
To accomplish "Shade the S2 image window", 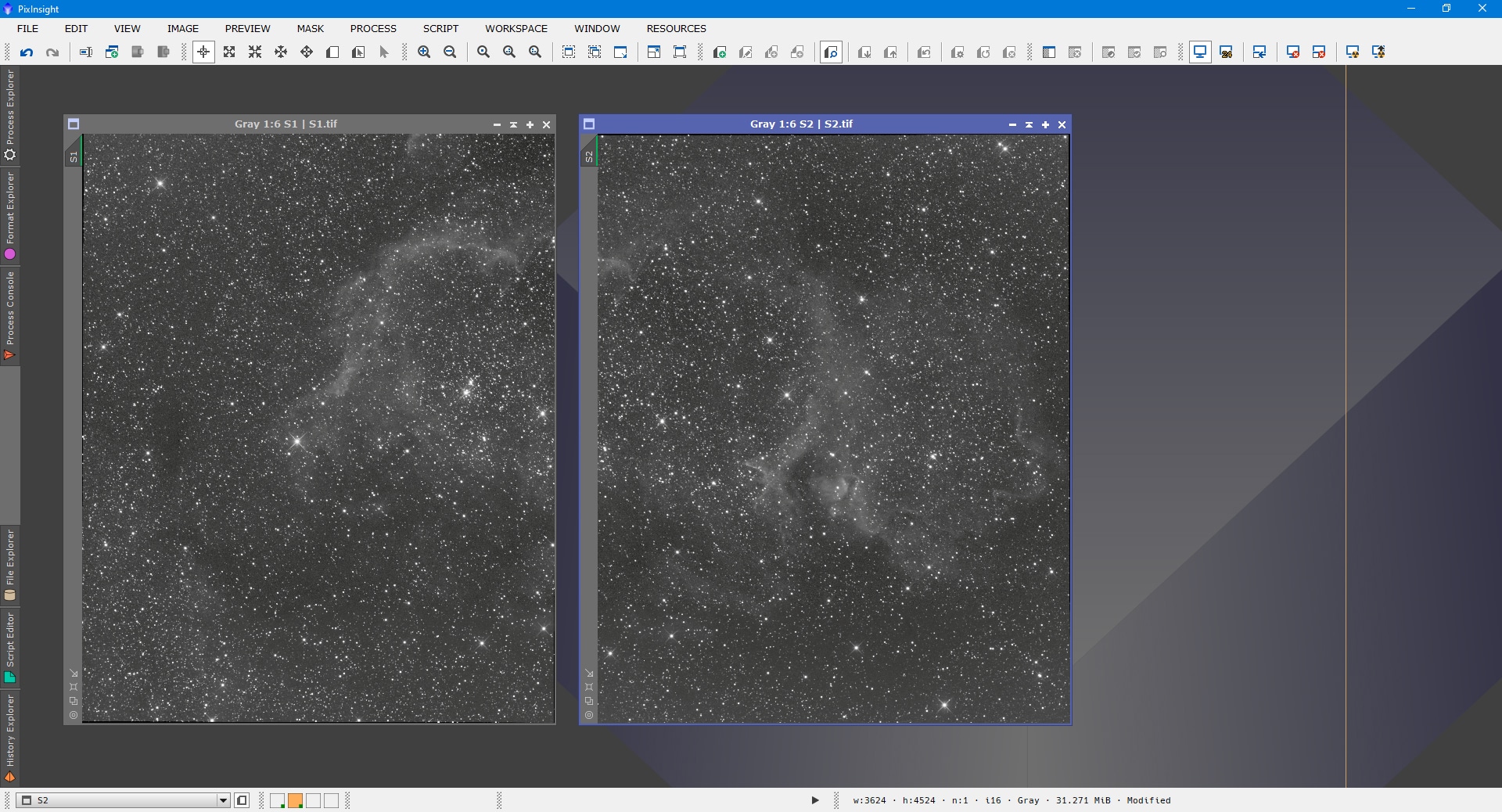I will click(1029, 124).
